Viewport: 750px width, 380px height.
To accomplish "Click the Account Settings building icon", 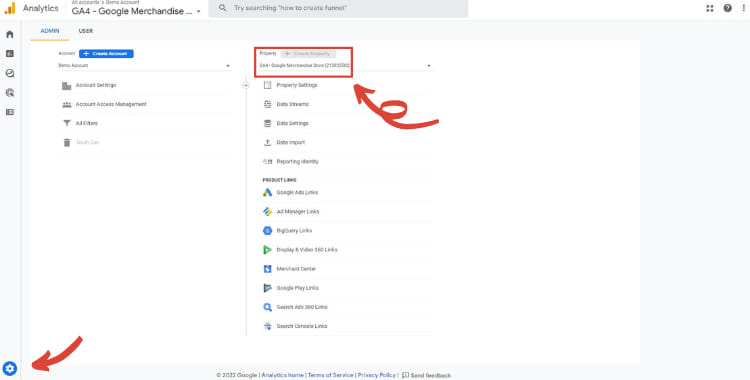I will coord(66,86).
